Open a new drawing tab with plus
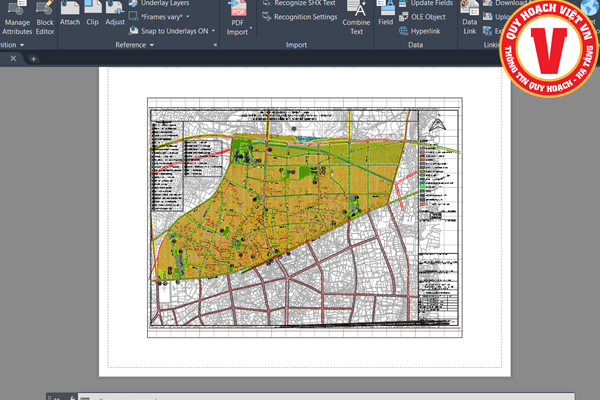This screenshot has height=400, width=600. click(33, 59)
